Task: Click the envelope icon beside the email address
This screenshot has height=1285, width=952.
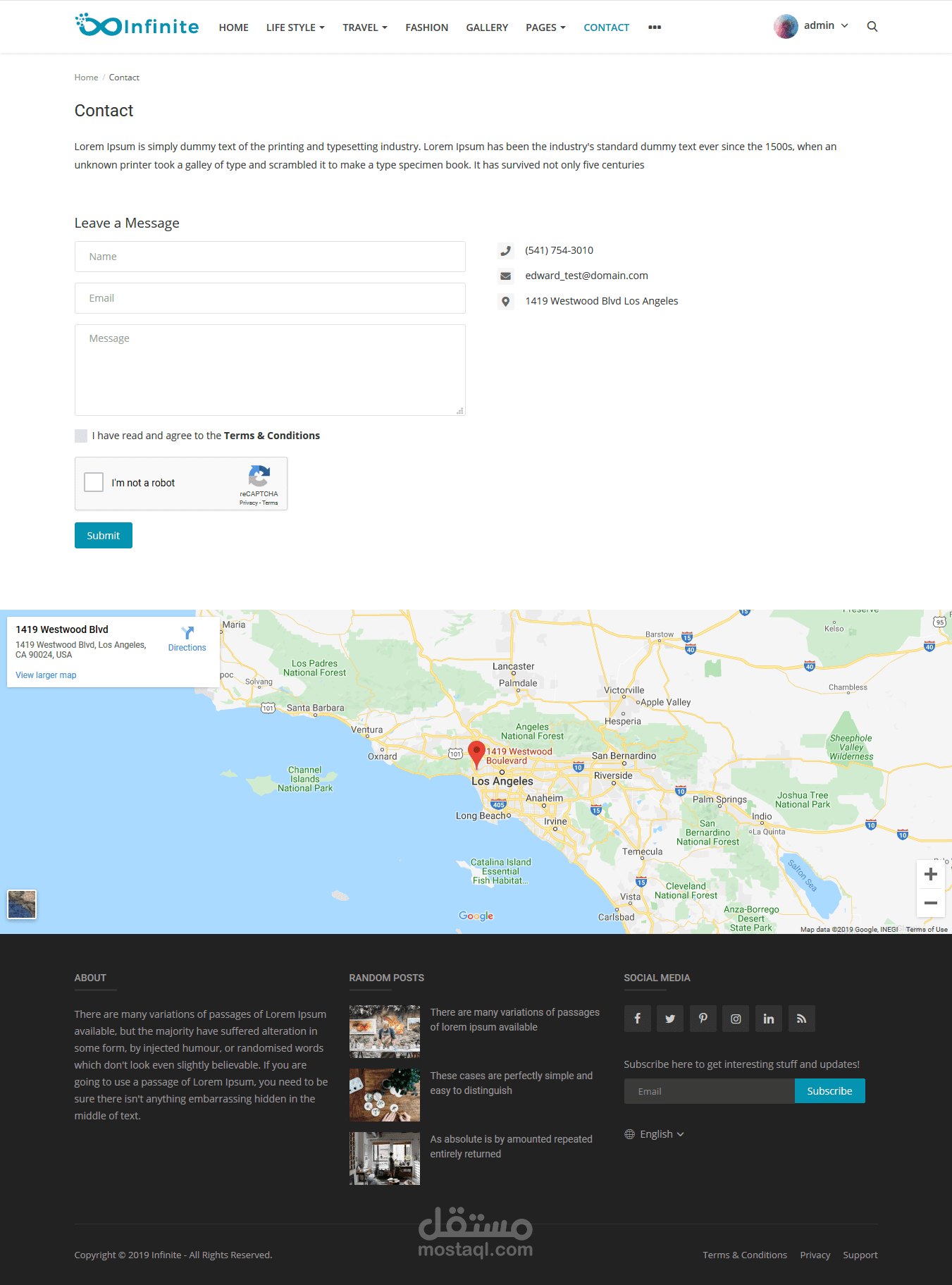Action: point(505,276)
